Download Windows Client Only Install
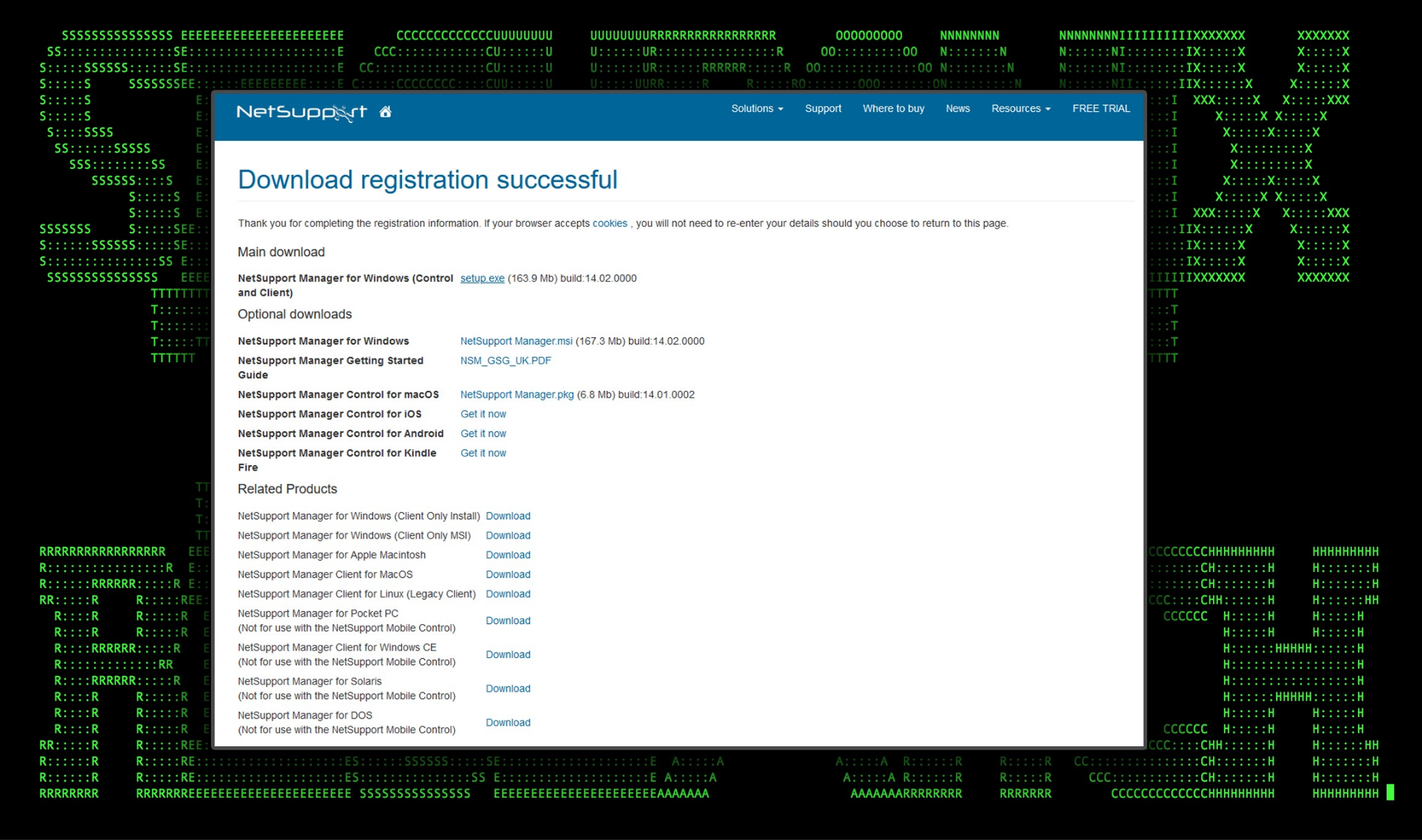The image size is (1422, 840). (508, 516)
